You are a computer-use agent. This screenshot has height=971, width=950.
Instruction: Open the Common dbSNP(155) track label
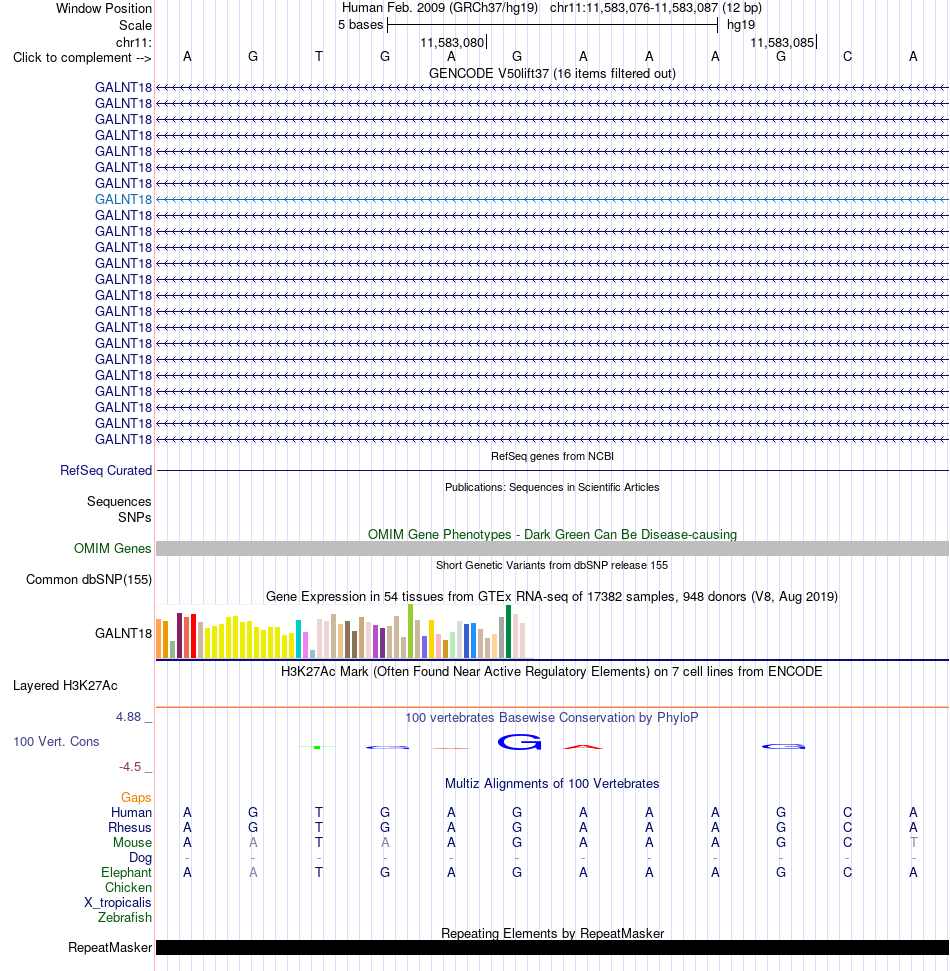tap(89, 580)
